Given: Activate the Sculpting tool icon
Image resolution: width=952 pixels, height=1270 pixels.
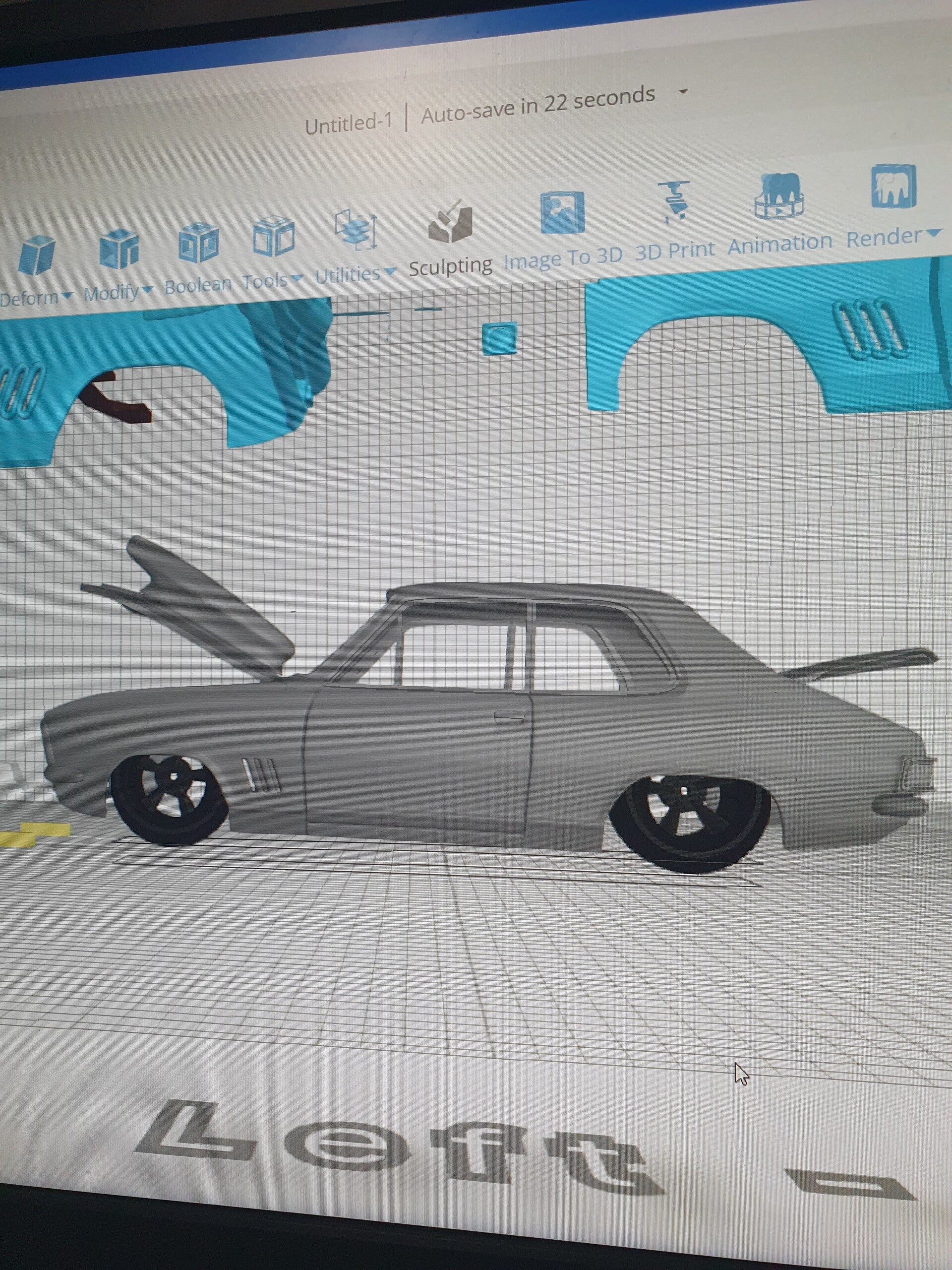Looking at the screenshot, I should [x=450, y=222].
